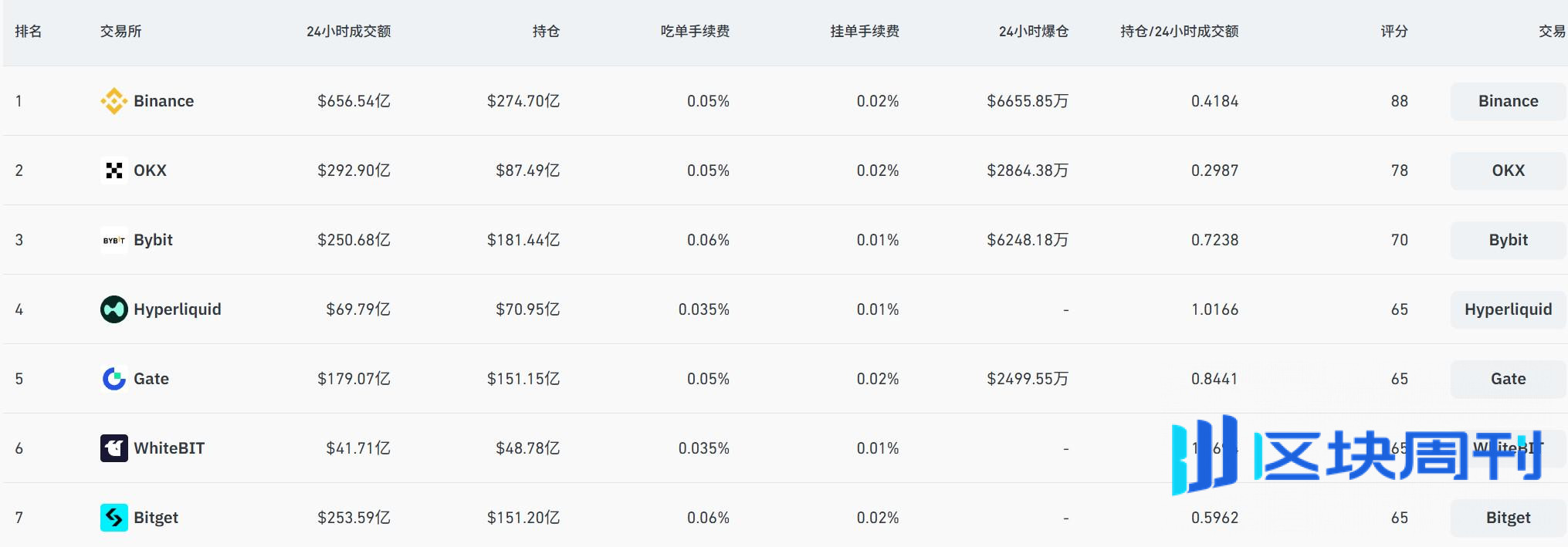Viewport: 1568px width, 547px height.
Task: Select Bitget taker fee 0.06%
Action: point(709,518)
